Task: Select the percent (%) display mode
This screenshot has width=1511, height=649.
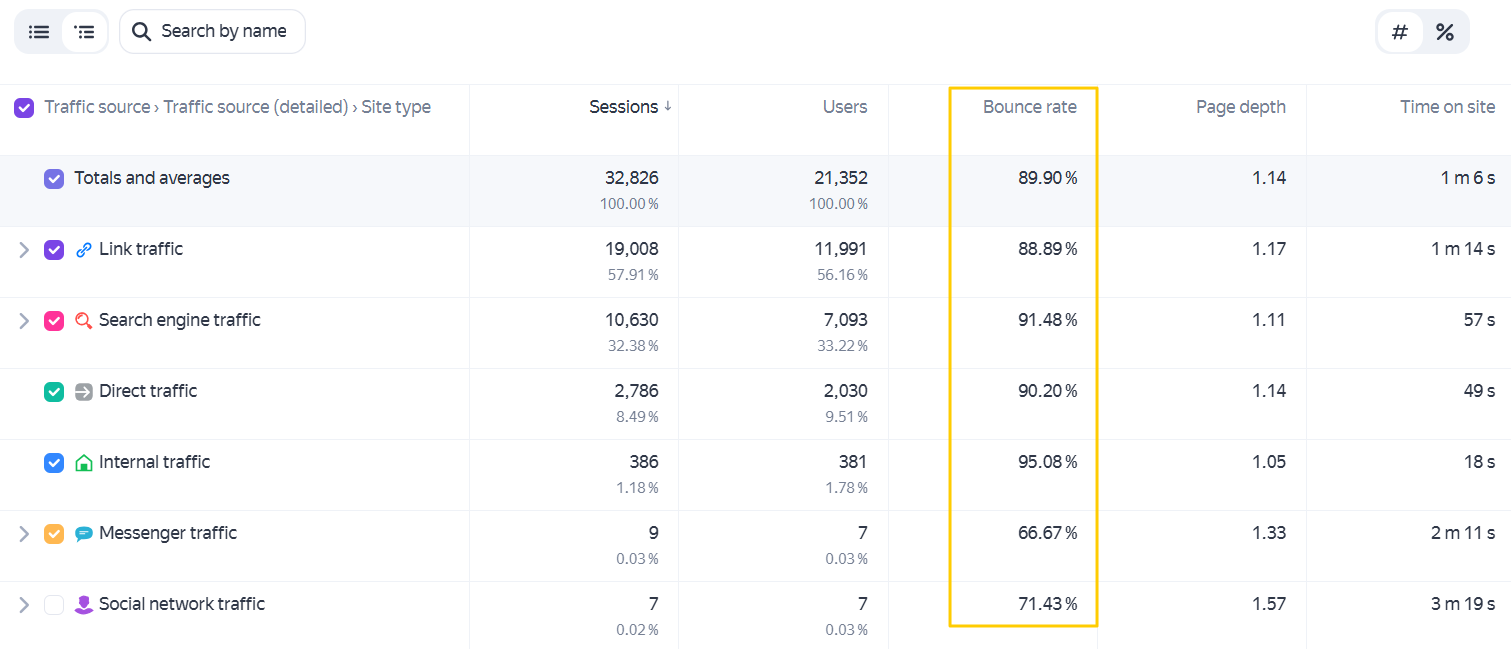Action: tap(1445, 32)
